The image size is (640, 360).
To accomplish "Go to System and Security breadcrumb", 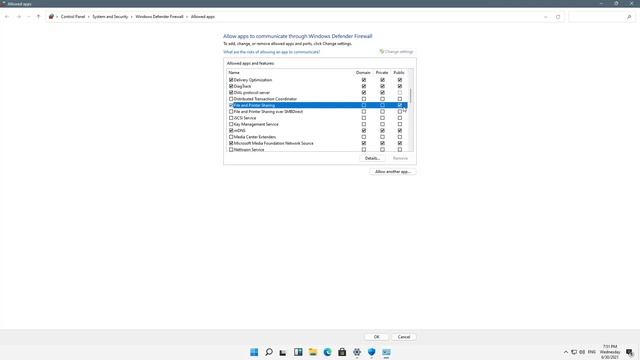I will click(110, 17).
